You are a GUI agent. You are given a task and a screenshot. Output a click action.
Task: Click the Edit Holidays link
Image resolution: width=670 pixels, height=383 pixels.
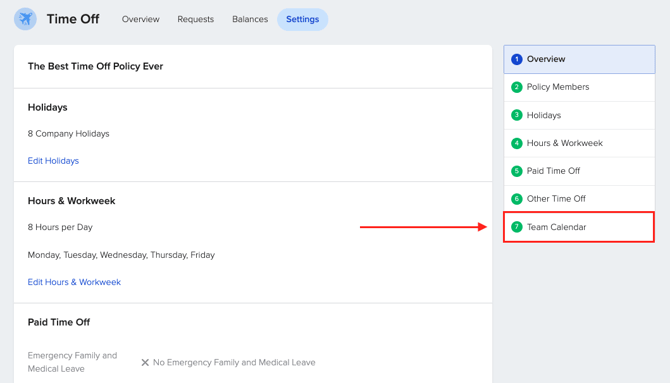[53, 161]
